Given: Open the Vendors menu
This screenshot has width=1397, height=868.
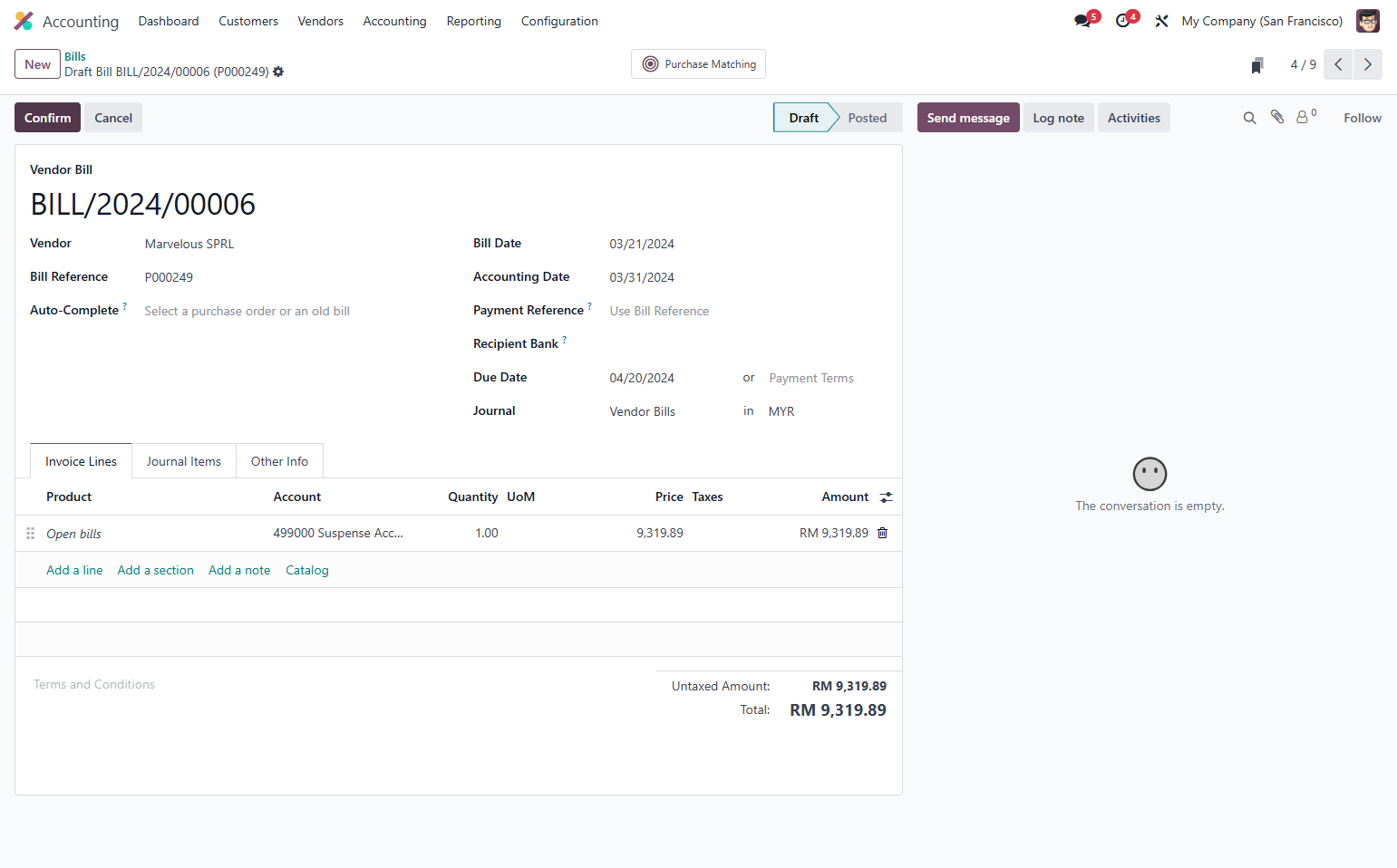Looking at the screenshot, I should click(321, 21).
